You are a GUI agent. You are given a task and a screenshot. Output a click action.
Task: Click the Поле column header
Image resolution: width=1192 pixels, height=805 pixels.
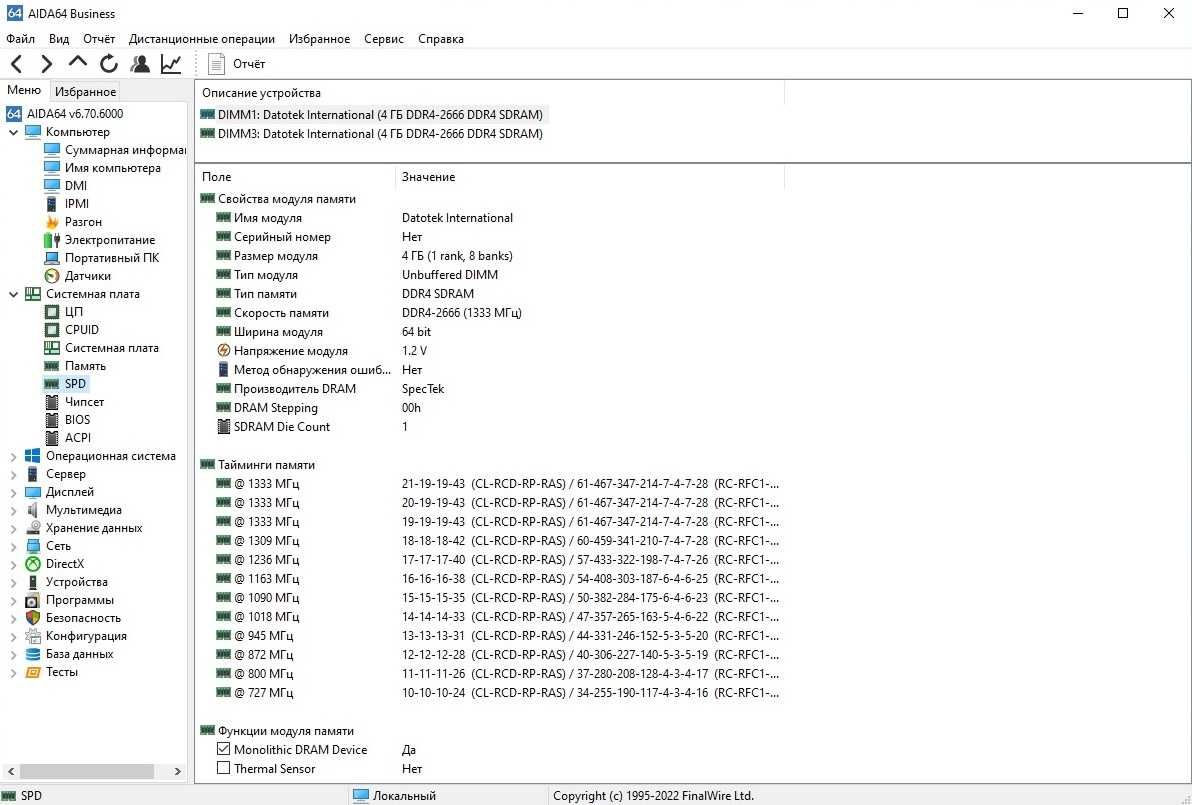point(296,176)
